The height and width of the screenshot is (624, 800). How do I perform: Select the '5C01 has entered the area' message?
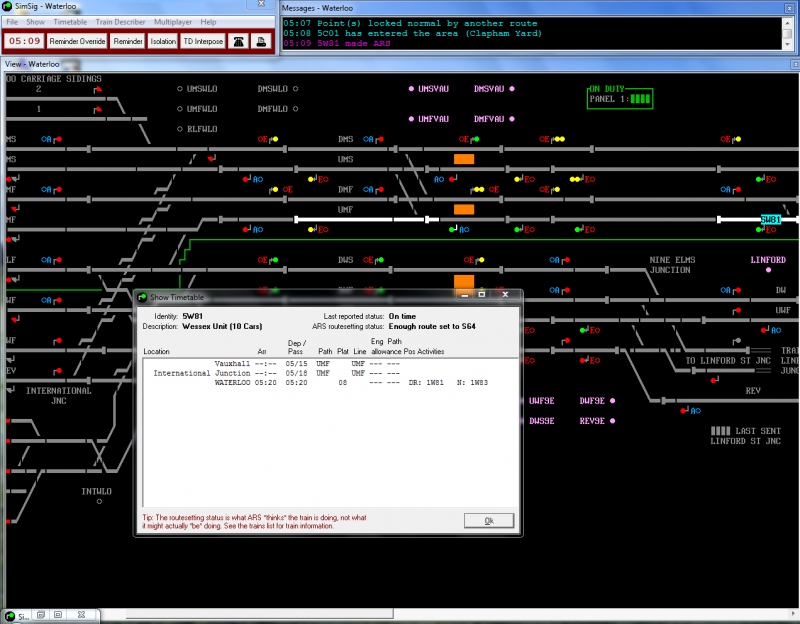pyautogui.click(x=412, y=34)
